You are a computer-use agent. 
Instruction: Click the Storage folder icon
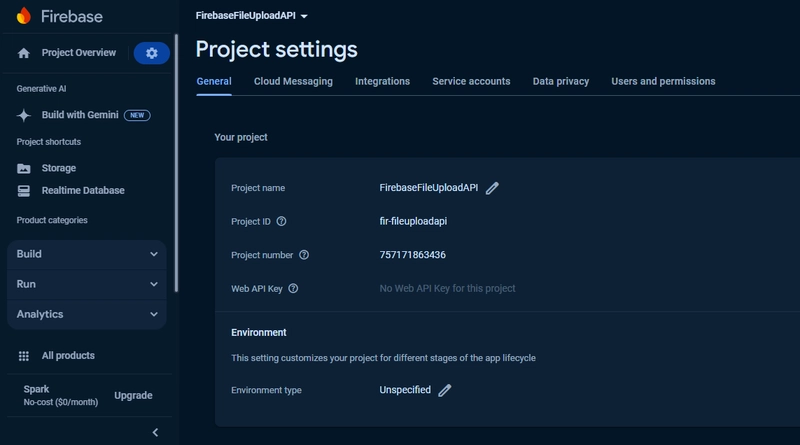23,168
